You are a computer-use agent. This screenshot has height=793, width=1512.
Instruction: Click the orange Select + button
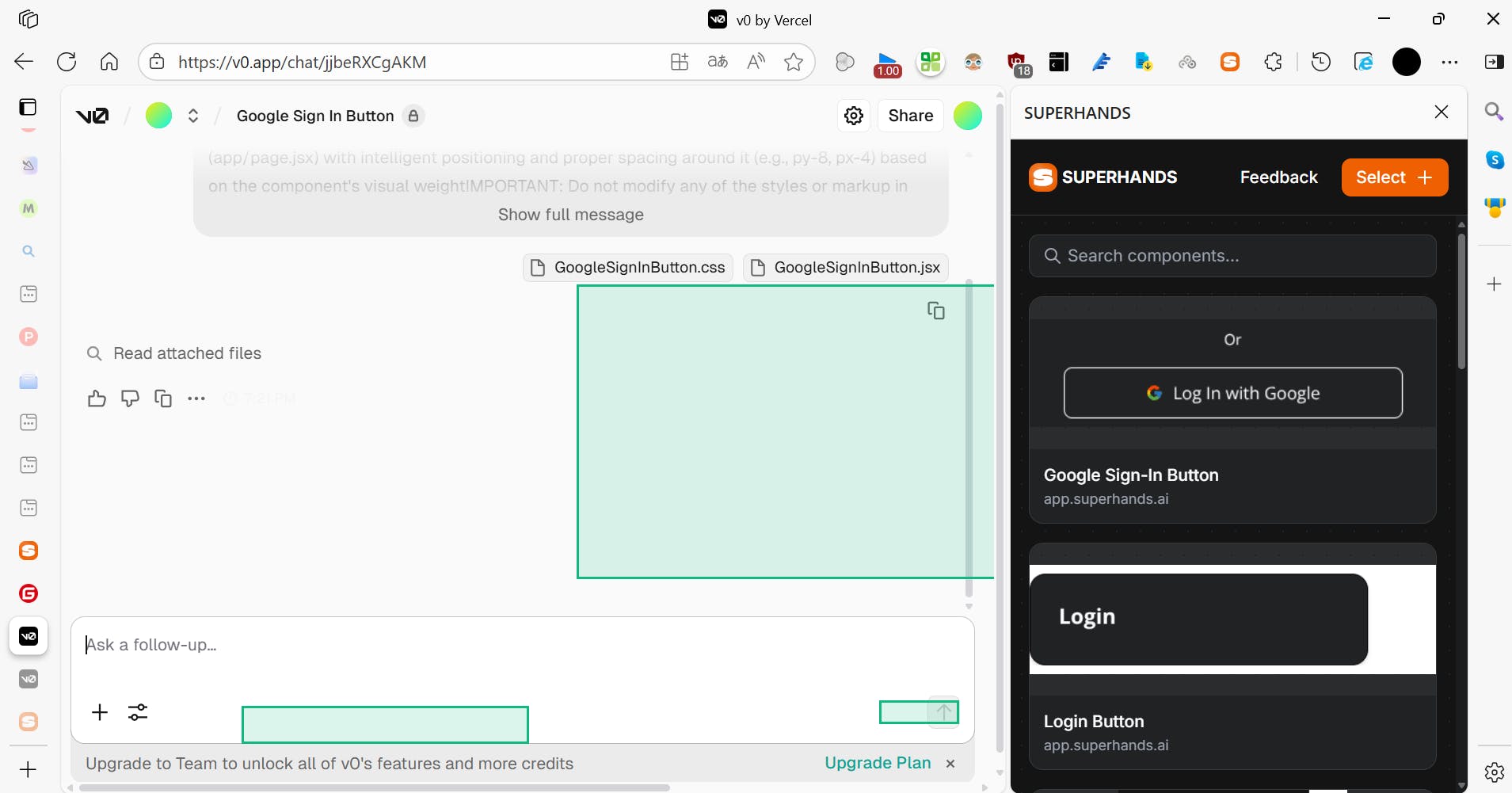coord(1395,177)
